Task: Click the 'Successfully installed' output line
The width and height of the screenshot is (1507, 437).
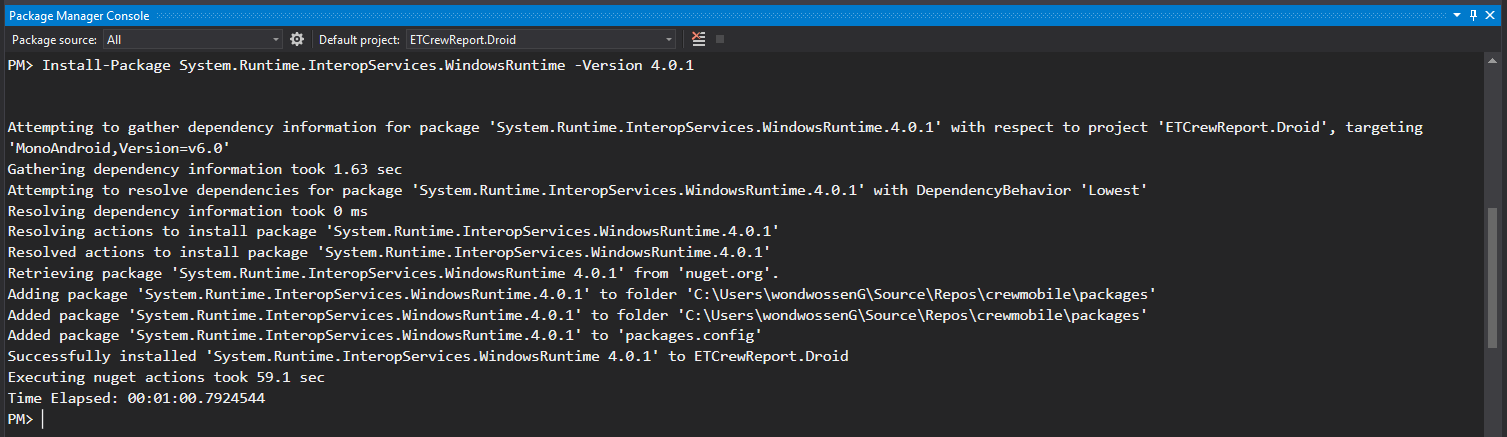Action: click(428, 356)
